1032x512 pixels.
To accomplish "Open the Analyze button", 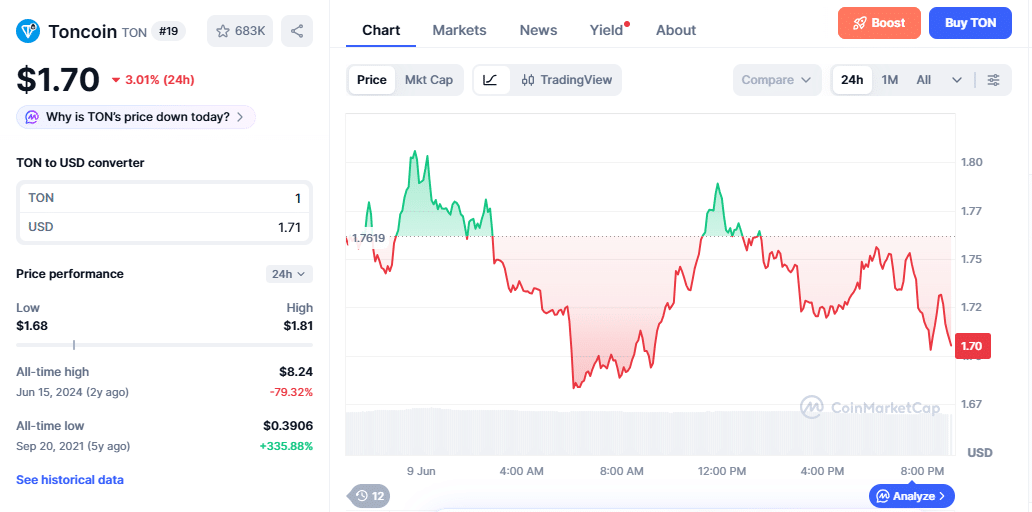I will click(912, 496).
